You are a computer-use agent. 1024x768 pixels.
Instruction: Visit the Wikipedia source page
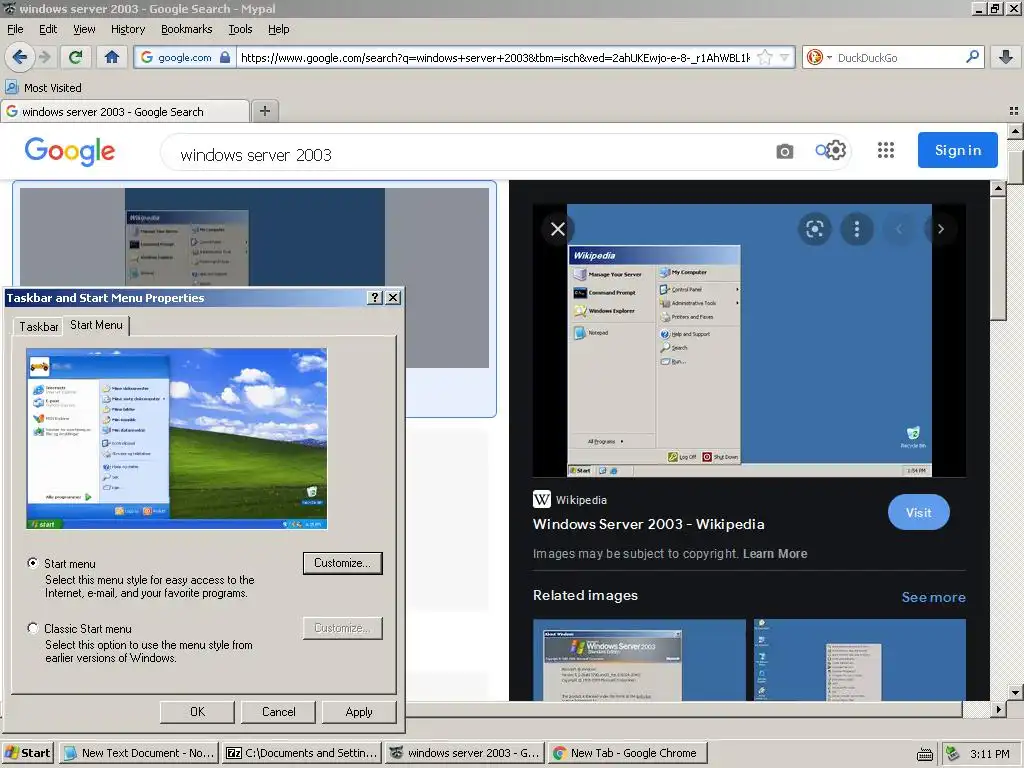click(918, 513)
